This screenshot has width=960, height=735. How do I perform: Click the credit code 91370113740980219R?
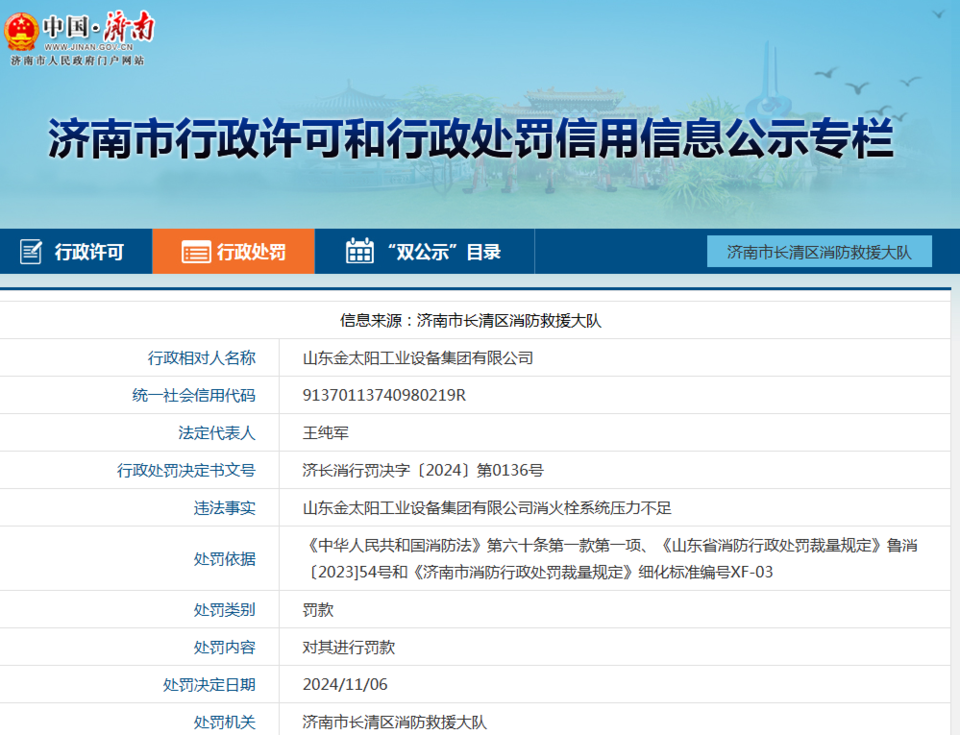tap(384, 395)
